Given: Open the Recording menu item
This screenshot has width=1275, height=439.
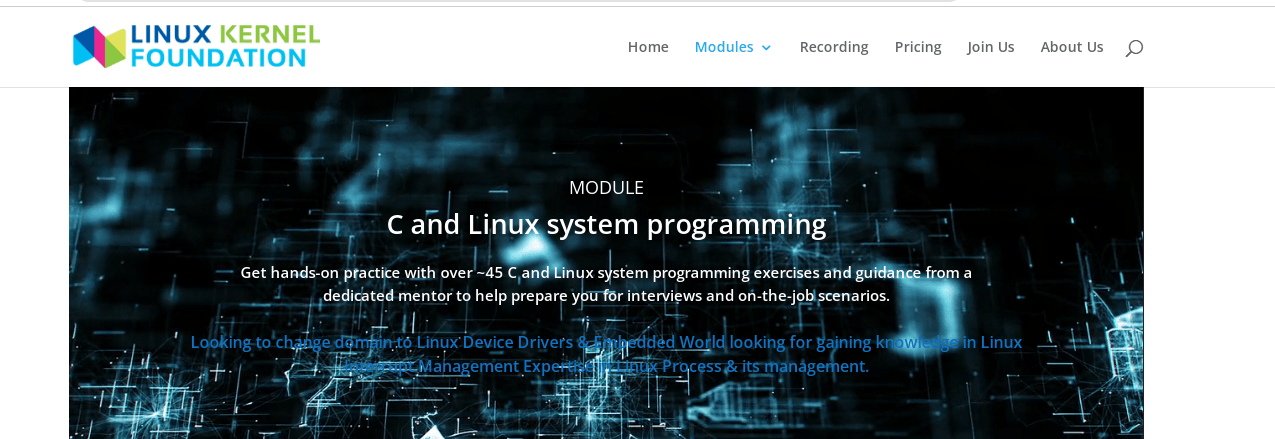Looking at the screenshot, I should (x=834, y=47).
